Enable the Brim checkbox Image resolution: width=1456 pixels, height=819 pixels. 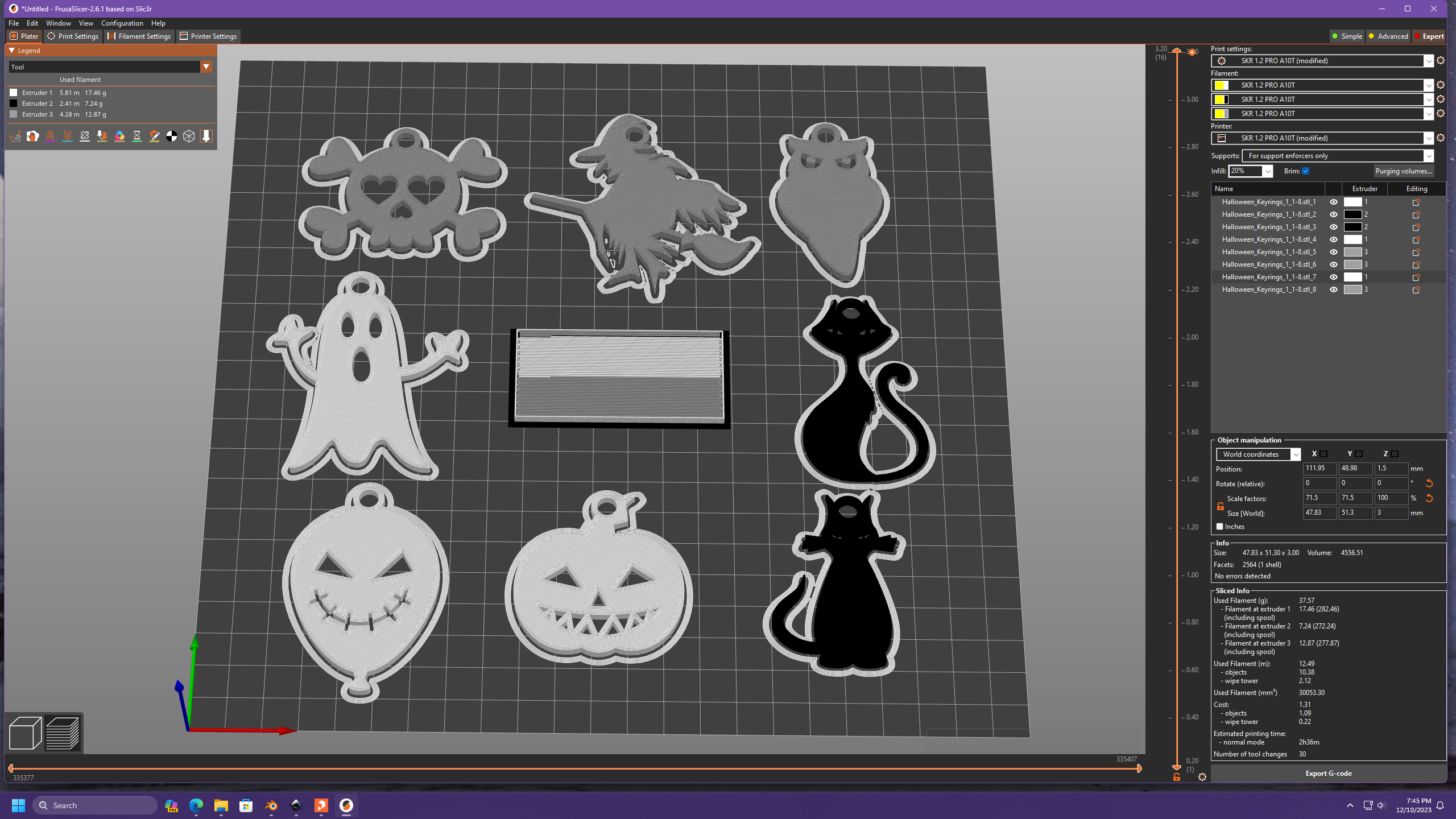1306,171
